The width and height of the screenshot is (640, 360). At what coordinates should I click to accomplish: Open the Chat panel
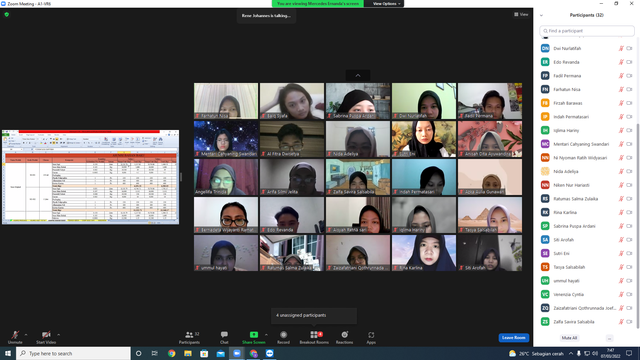click(x=224, y=337)
